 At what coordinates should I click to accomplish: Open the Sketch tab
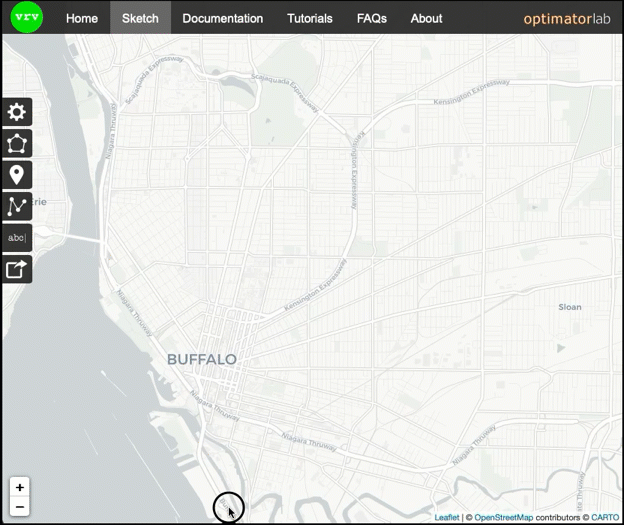click(x=140, y=18)
